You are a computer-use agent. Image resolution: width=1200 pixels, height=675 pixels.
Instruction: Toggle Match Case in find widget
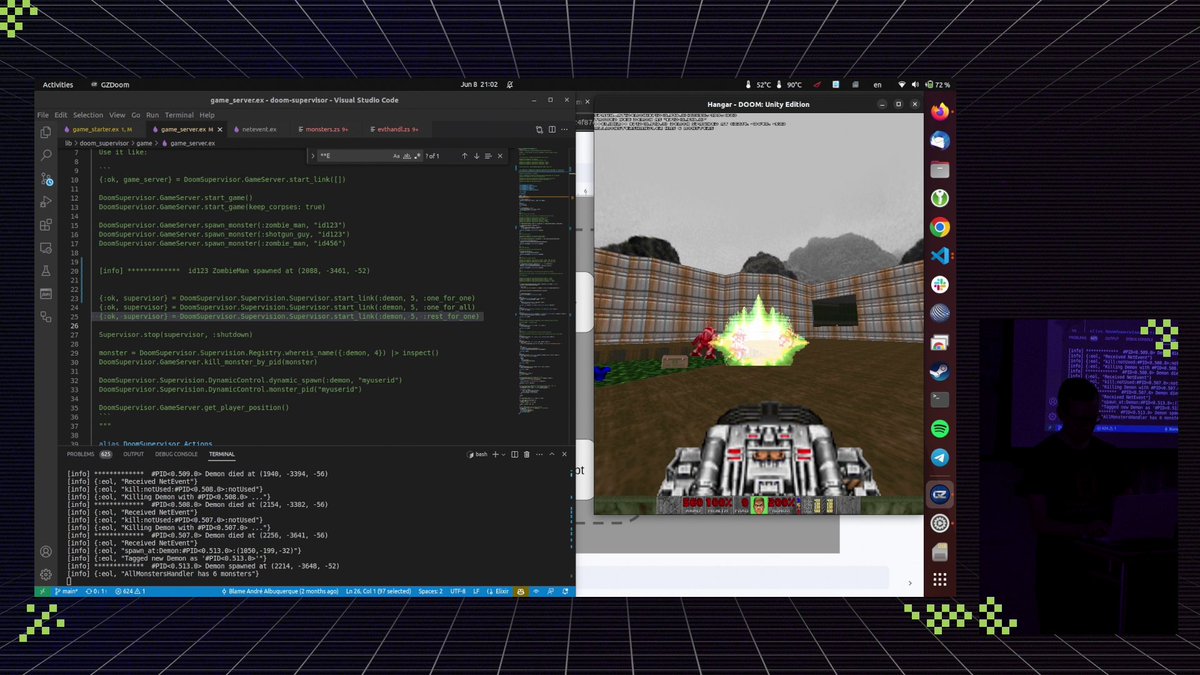(396, 156)
